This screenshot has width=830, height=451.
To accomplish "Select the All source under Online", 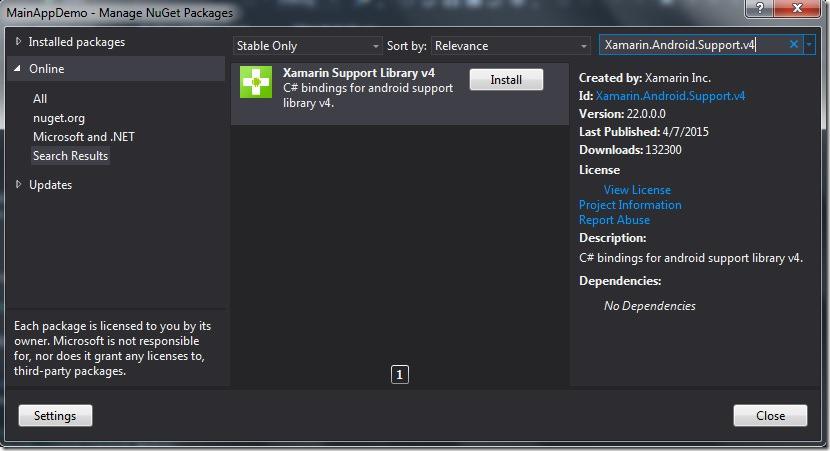I will [40, 98].
